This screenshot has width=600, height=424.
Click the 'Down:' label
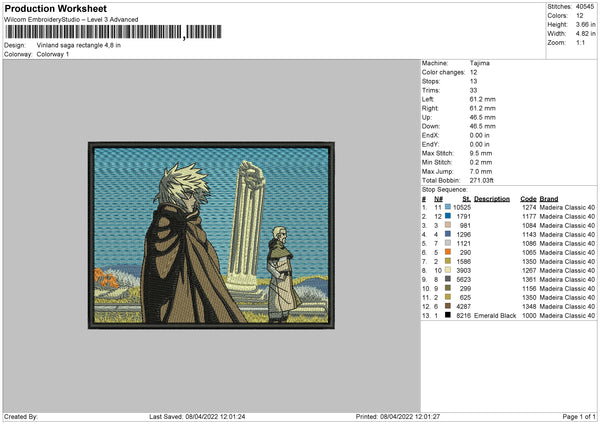[x=431, y=126]
